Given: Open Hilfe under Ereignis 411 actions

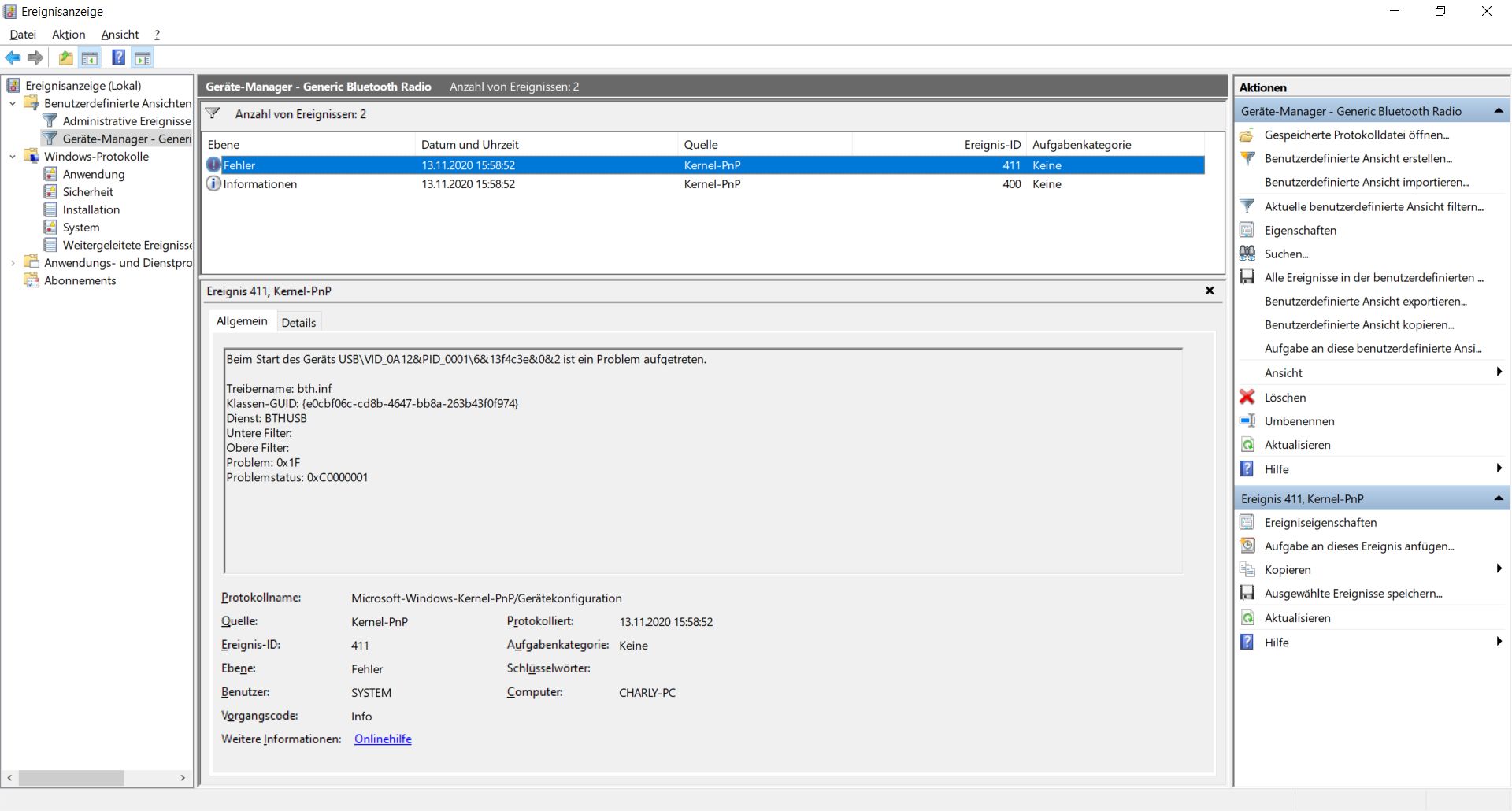Looking at the screenshot, I should coord(1277,643).
